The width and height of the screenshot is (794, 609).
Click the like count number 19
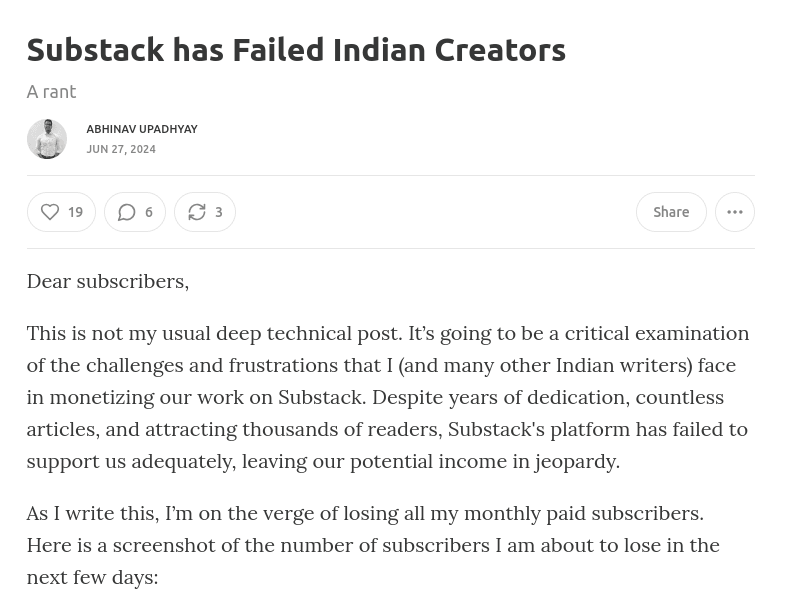pos(75,212)
